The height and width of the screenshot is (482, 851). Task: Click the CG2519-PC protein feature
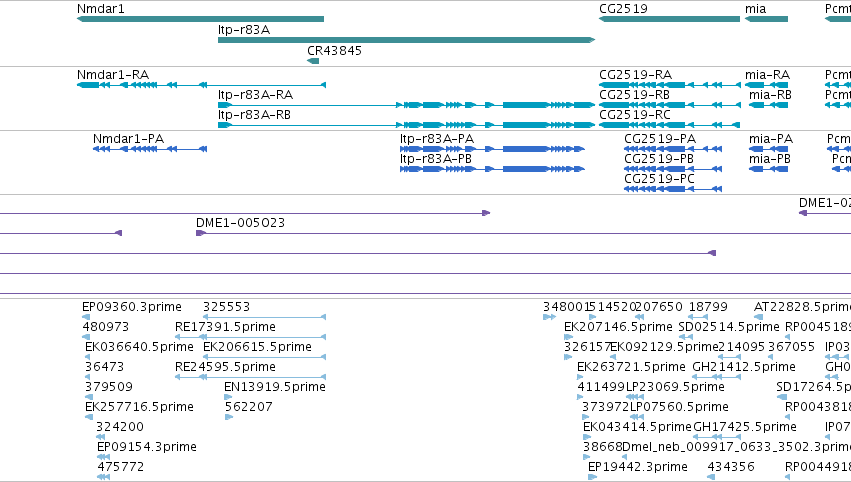pyautogui.click(x=673, y=189)
